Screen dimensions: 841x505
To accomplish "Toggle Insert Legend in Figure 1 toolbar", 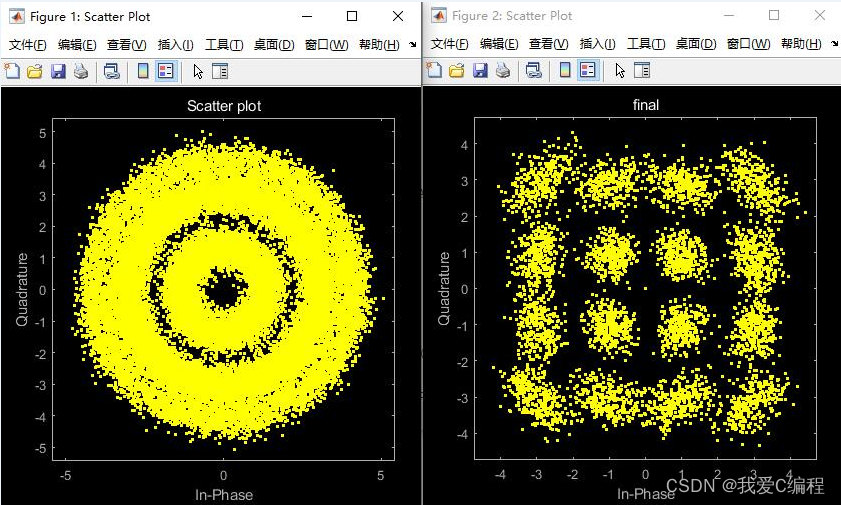I will [x=166, y=71].
